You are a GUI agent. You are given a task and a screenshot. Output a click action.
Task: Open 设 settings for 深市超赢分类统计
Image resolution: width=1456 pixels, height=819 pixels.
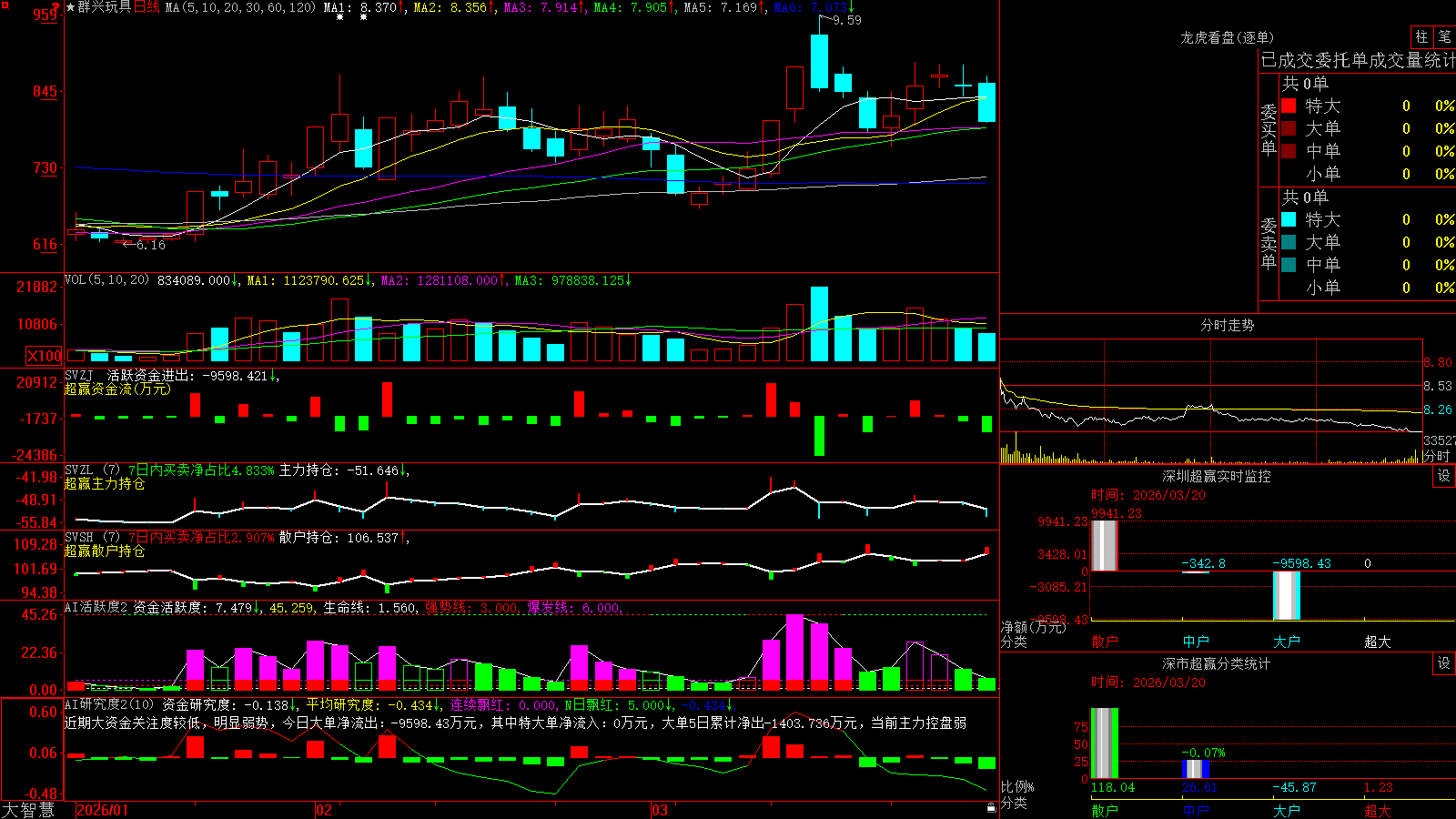(1444, 663)
